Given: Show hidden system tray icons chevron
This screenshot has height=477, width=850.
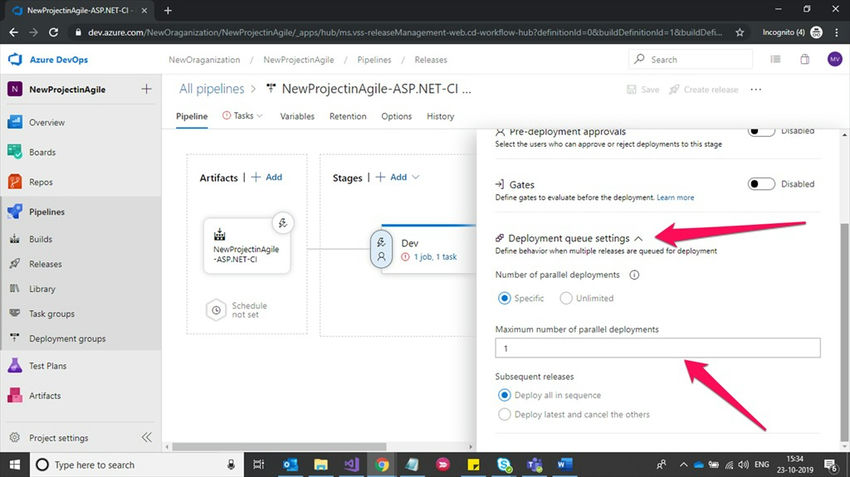Looking at the screenshot, I should 684,465.
